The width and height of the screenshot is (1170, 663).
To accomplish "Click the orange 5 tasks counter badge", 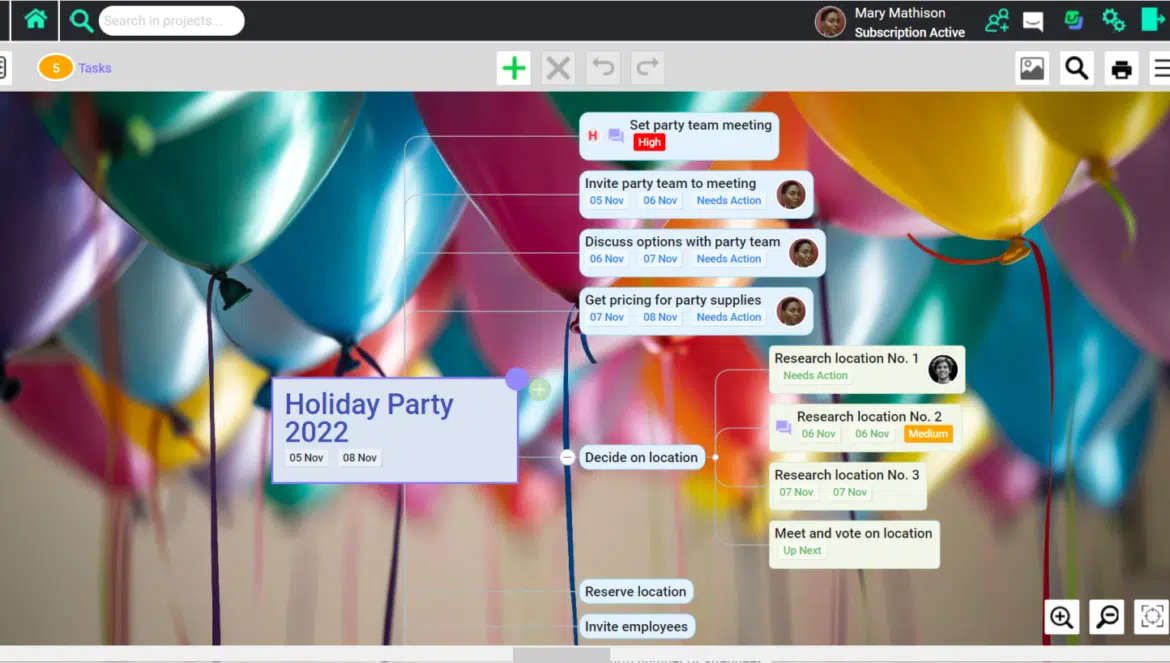I will point(56,68).
